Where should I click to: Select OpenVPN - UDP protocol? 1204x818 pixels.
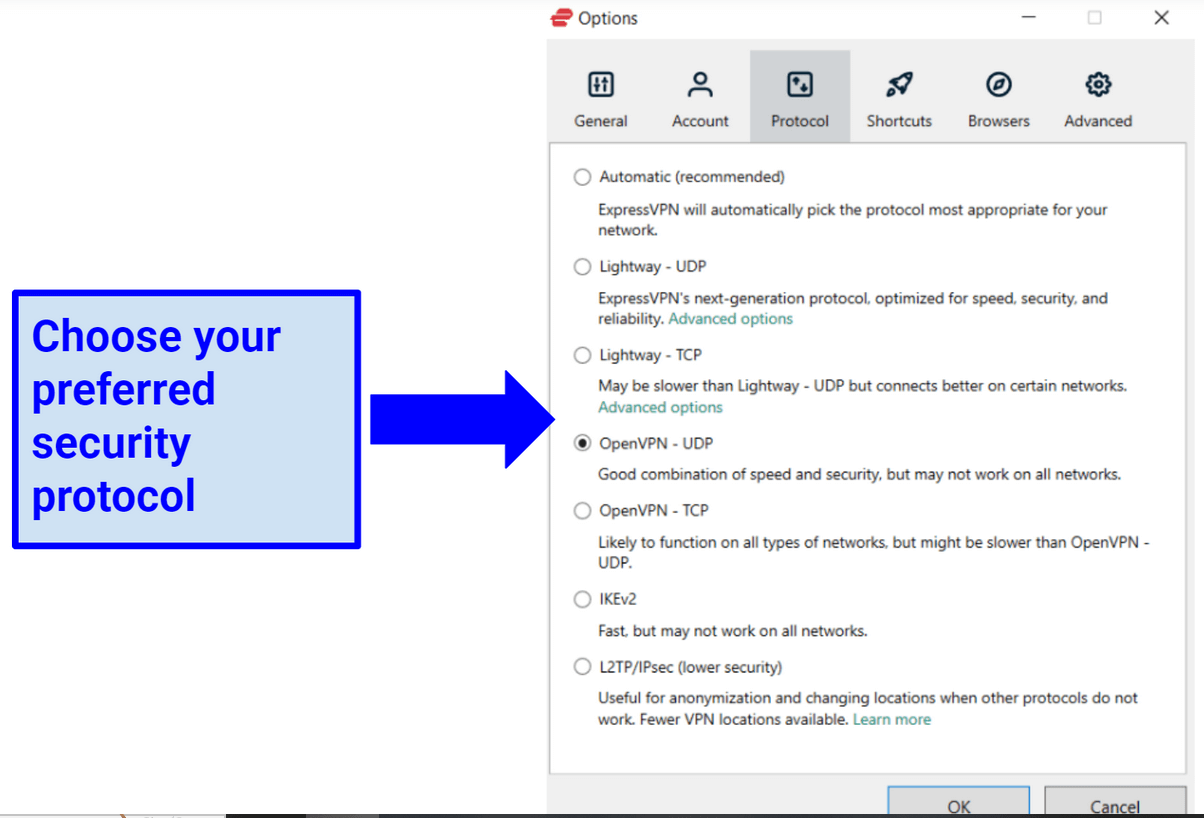[582, 443]
